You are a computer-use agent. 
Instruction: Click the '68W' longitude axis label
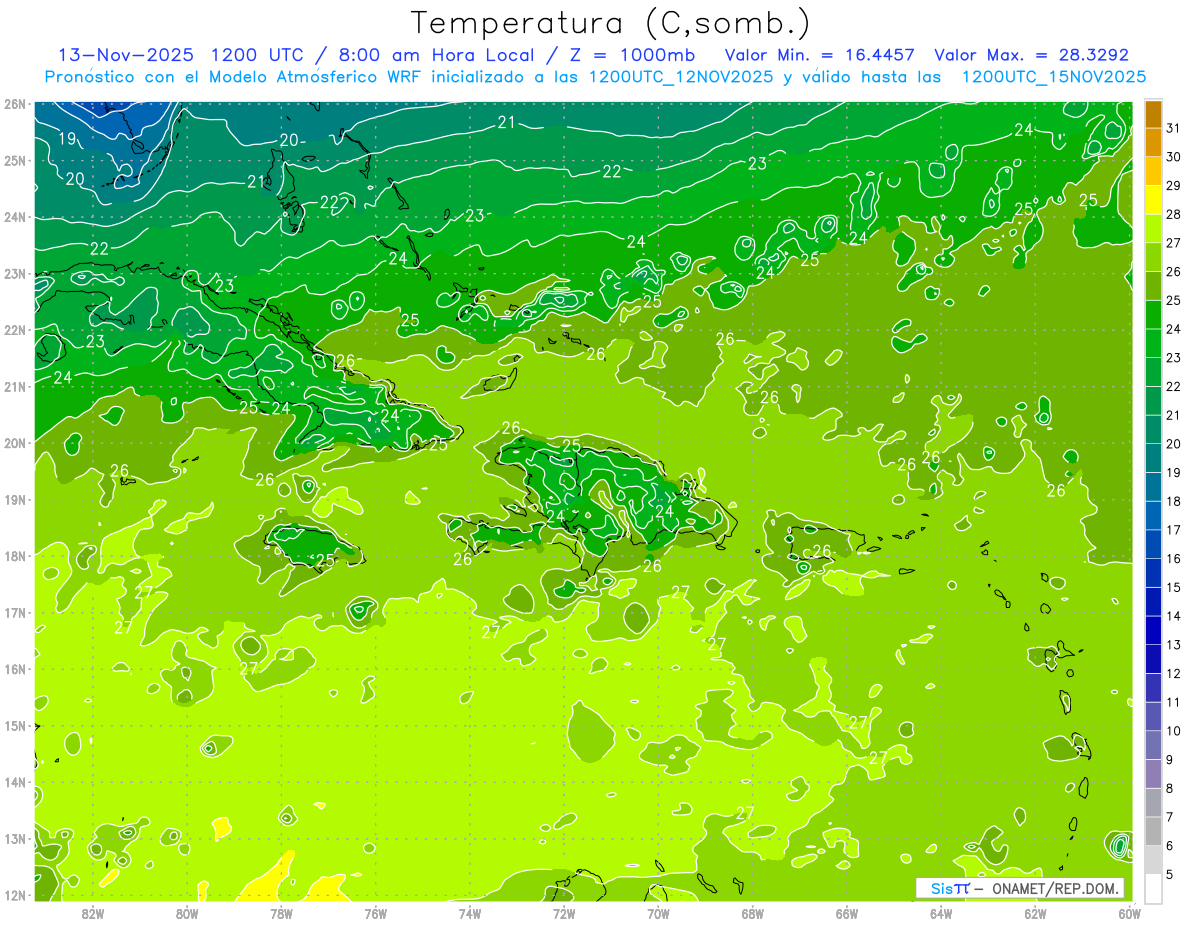(x=752, y=913)
